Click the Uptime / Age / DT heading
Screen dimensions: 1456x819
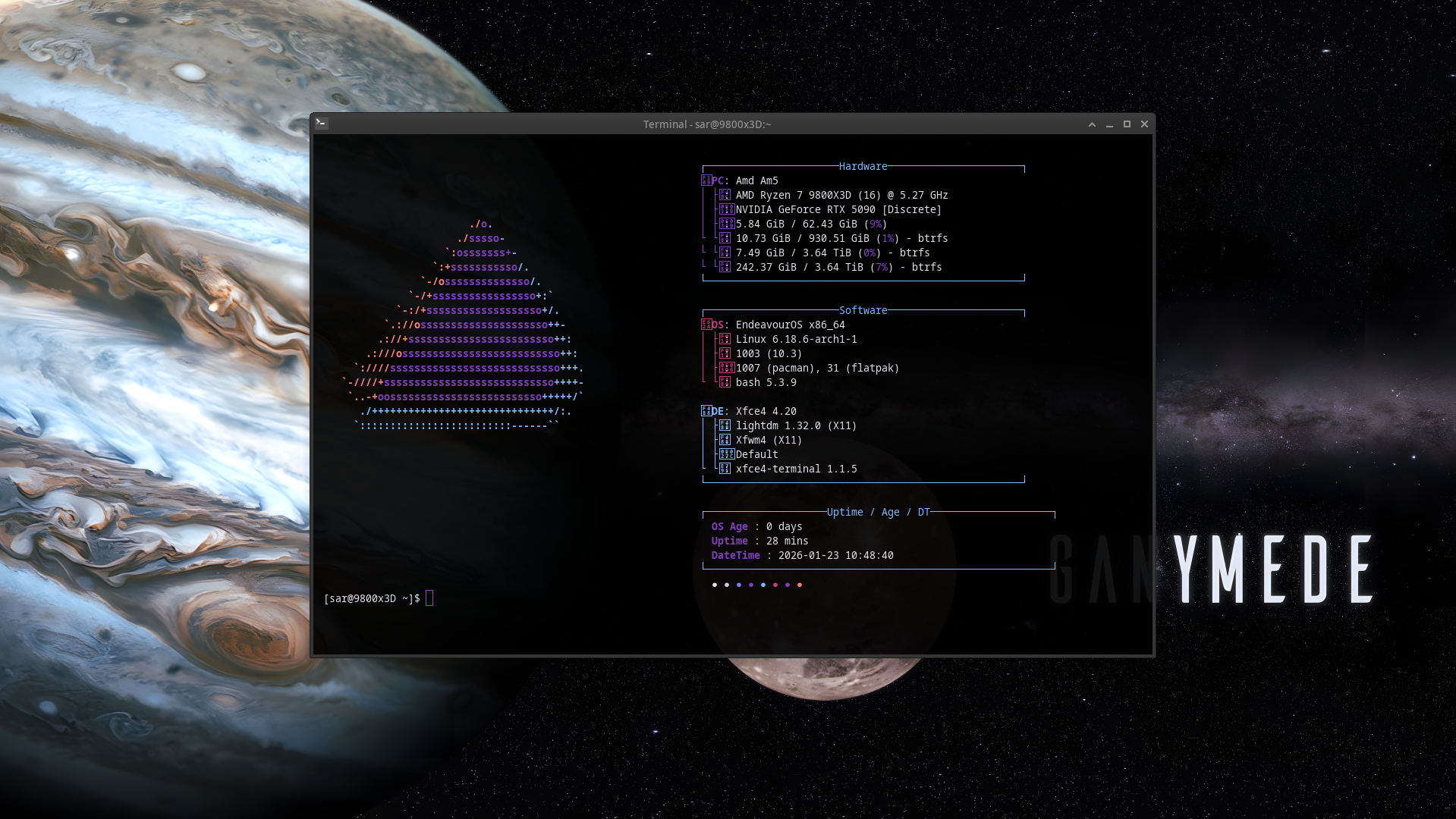pyautogui.click(x=878, y=512)
